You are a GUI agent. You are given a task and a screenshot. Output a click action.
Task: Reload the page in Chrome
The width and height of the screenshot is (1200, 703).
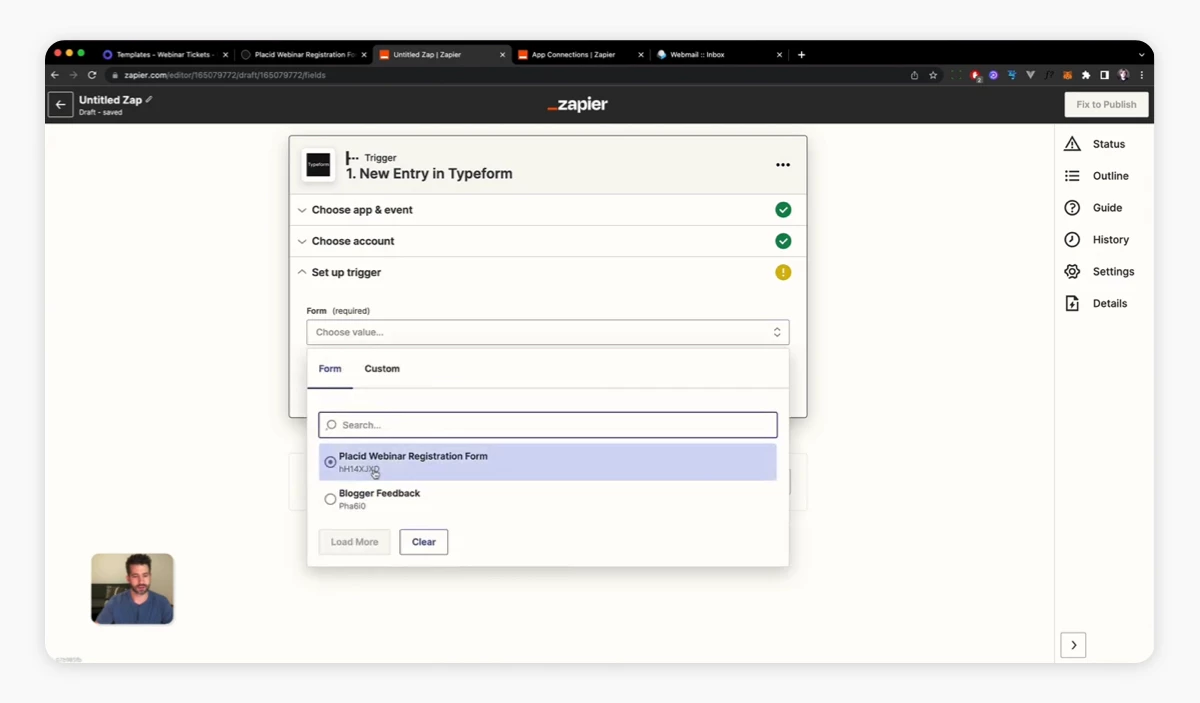[92, 75]
